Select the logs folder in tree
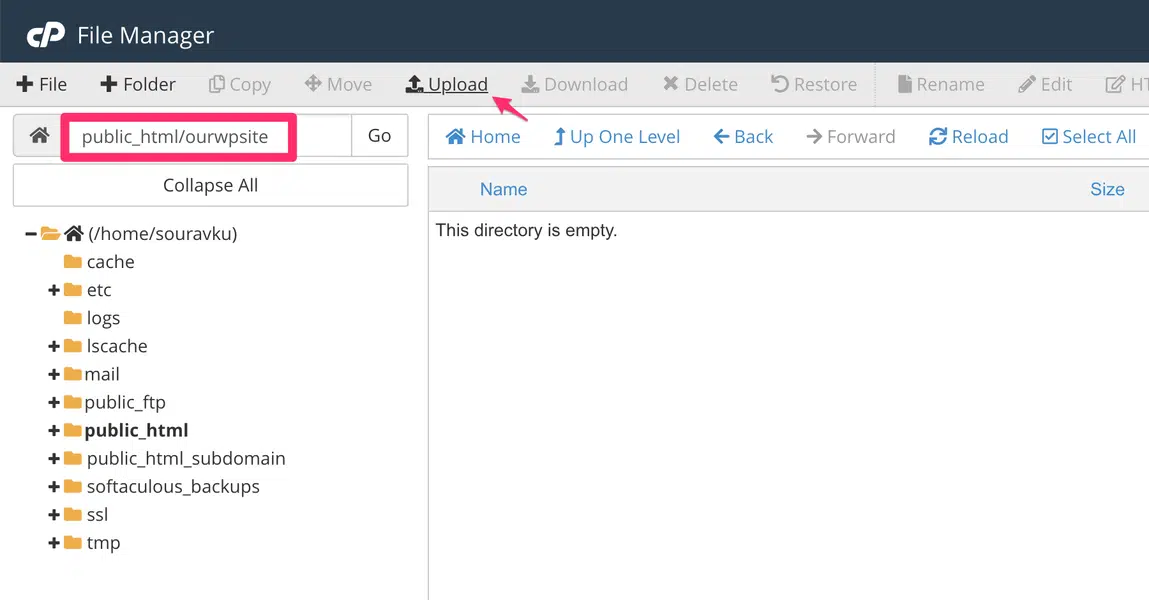 point(102,318)
